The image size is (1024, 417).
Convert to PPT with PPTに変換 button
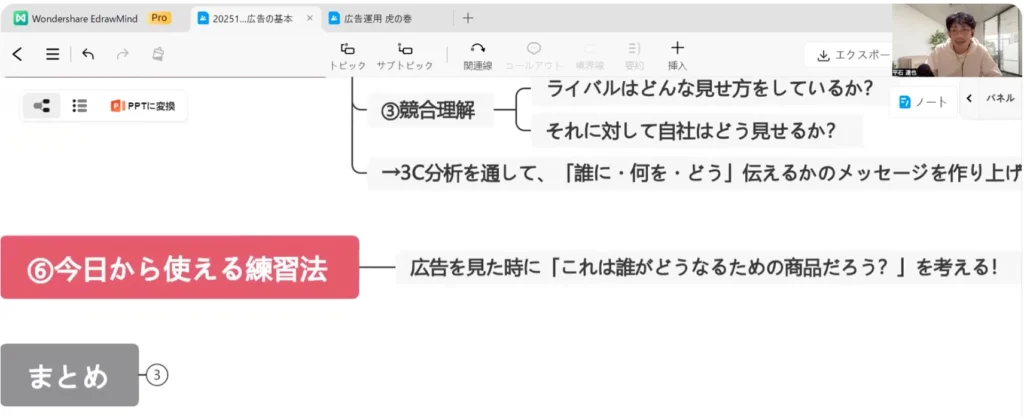(x=143, y=105)
